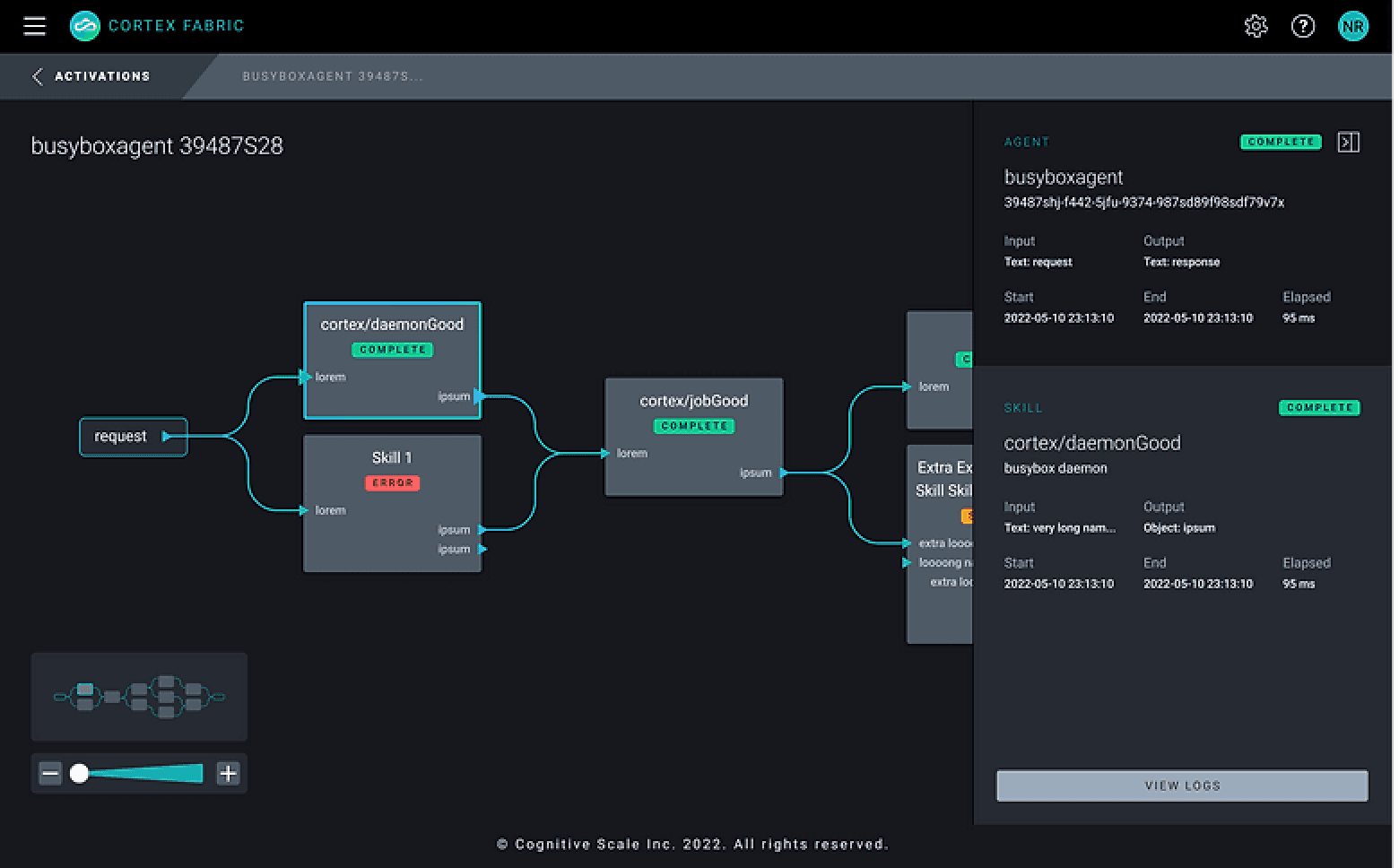The height and width of the screenshot is (868, 1399).
Task: Collapse the details side panel
Action: point(1348,142)
